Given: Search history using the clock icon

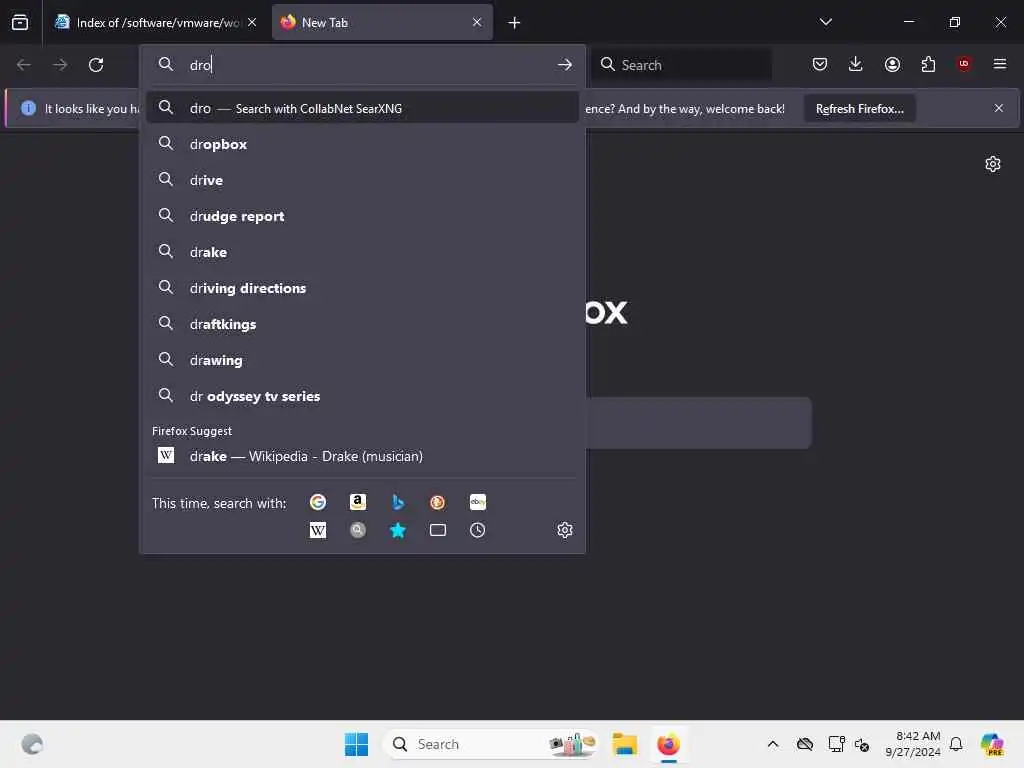Looking at the screenshot, I should [477, 530].
